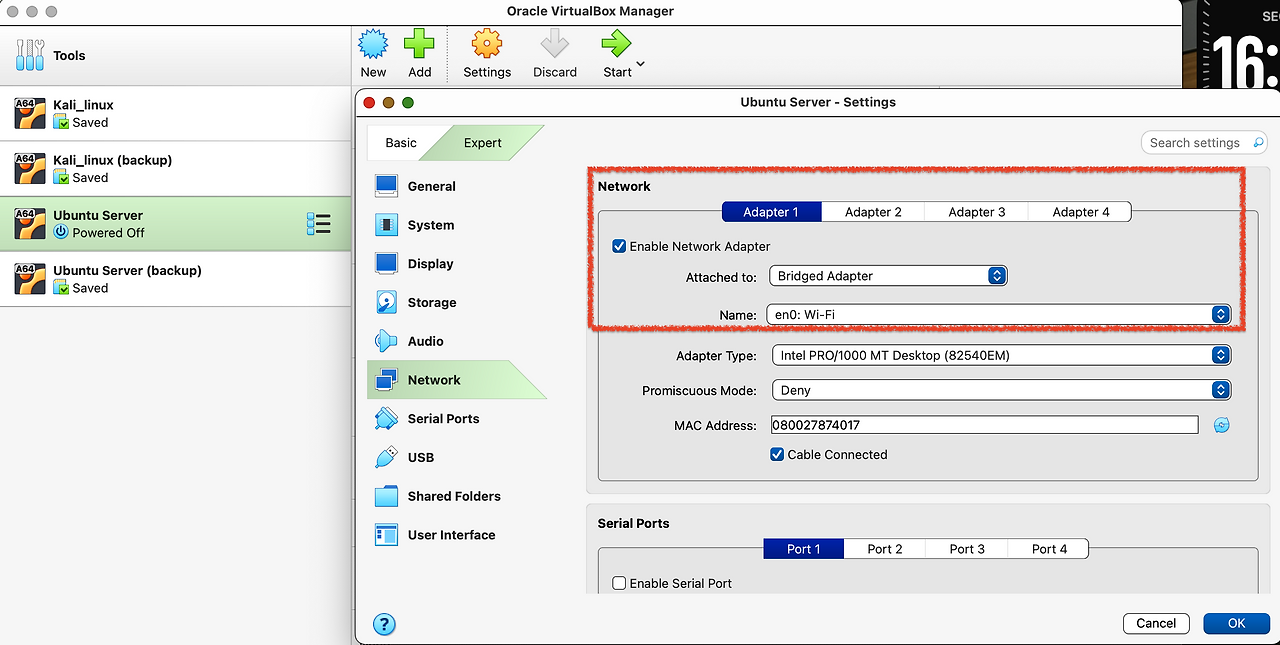Click the Kali_linux (backup) OS icon

point(30,168)
